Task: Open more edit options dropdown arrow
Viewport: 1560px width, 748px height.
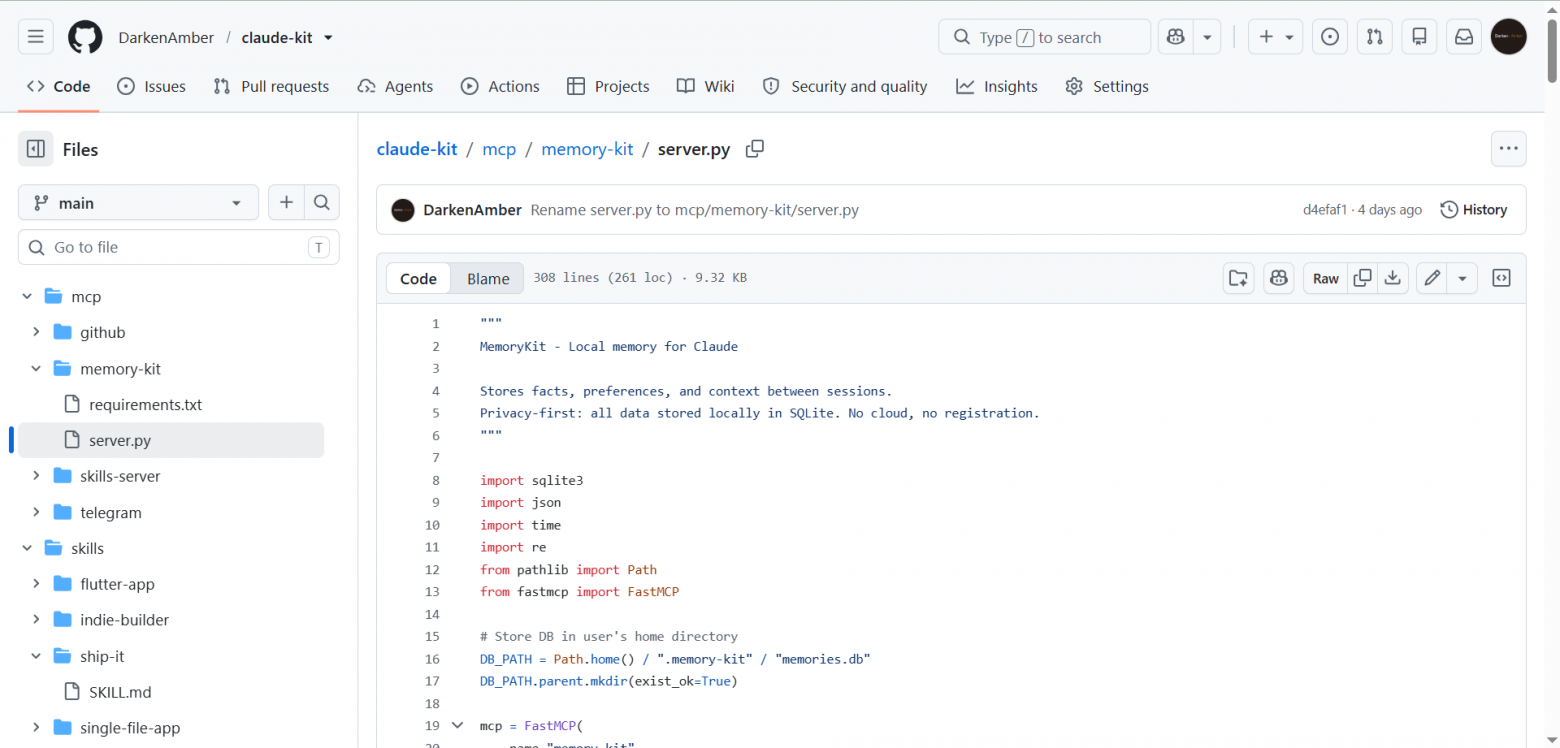Action: 1462,279
